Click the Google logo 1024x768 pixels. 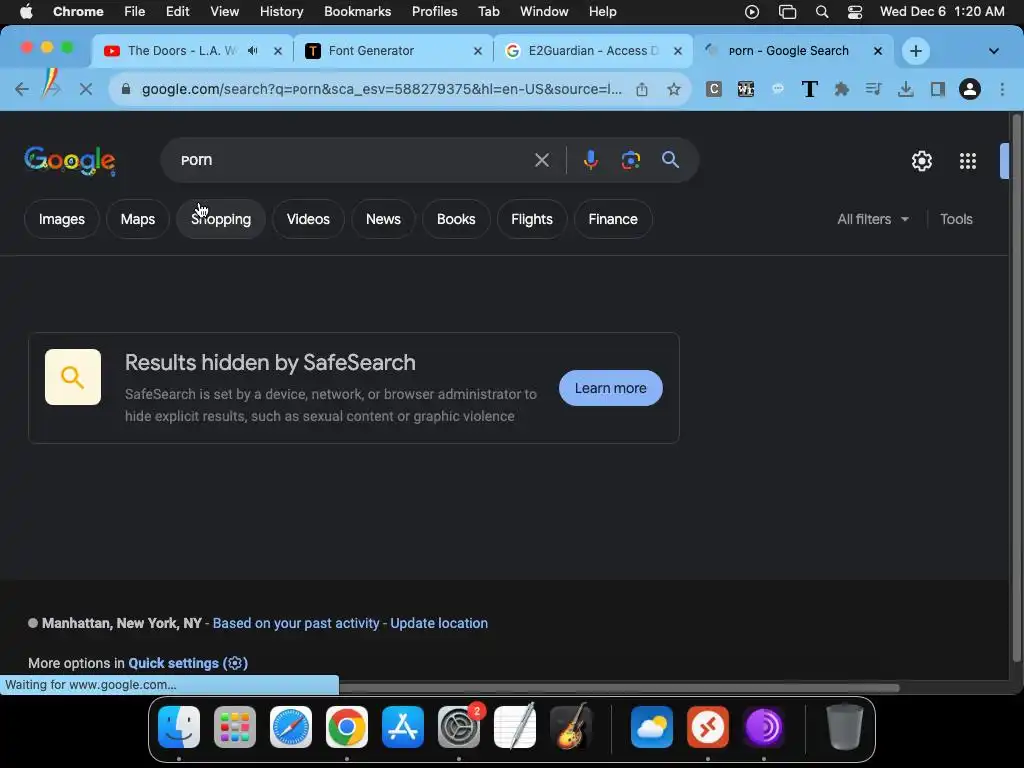pyautogui.click(x=70, y=161)
